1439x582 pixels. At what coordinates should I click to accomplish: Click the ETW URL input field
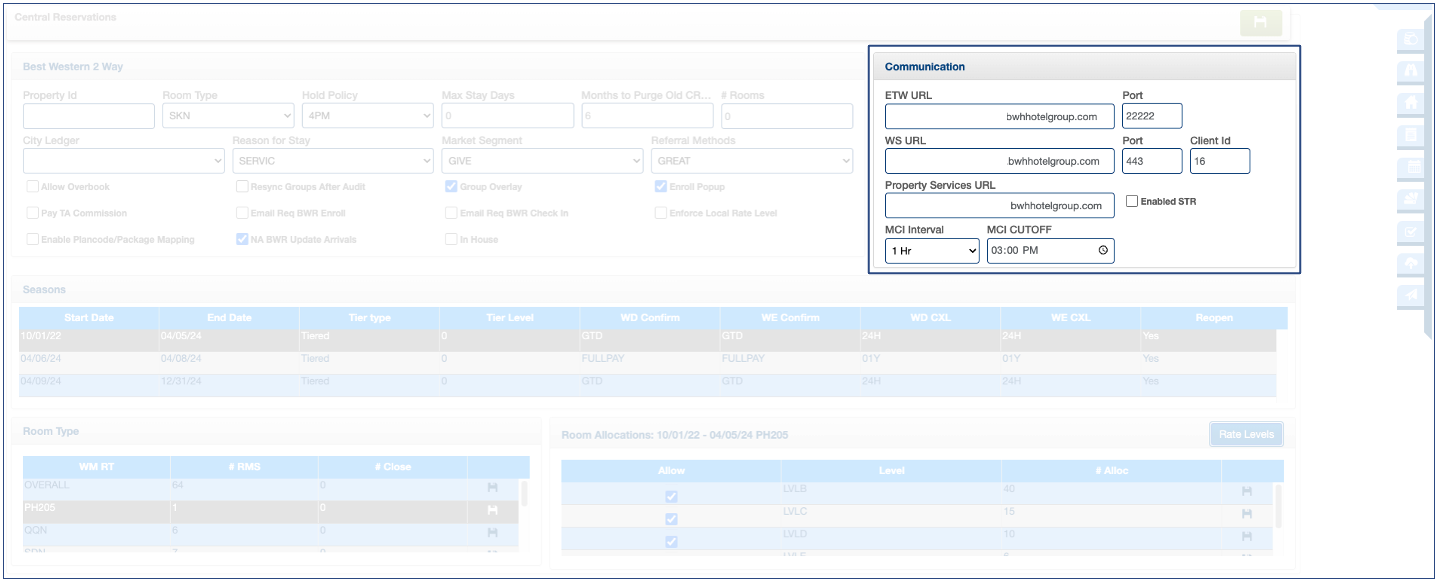tap(999, 116)
